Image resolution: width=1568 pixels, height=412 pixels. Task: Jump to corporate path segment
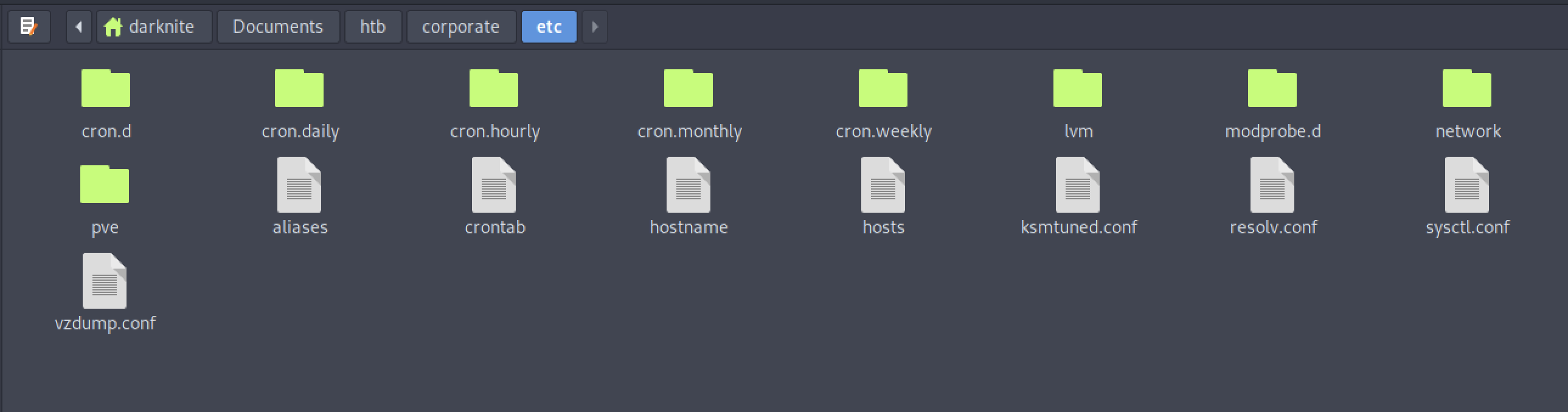pyautogui.click(x=461, y=27)
